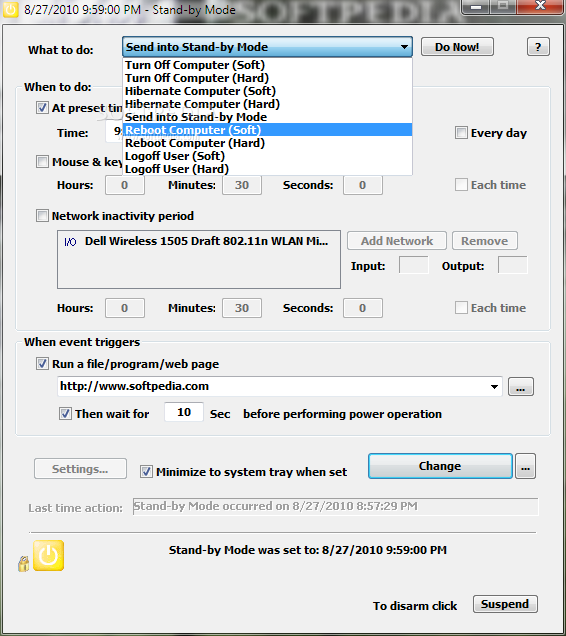Viewport: 566px width, 636px height.
Task: Open the Settings... button
Action: [x=80, y=469]
